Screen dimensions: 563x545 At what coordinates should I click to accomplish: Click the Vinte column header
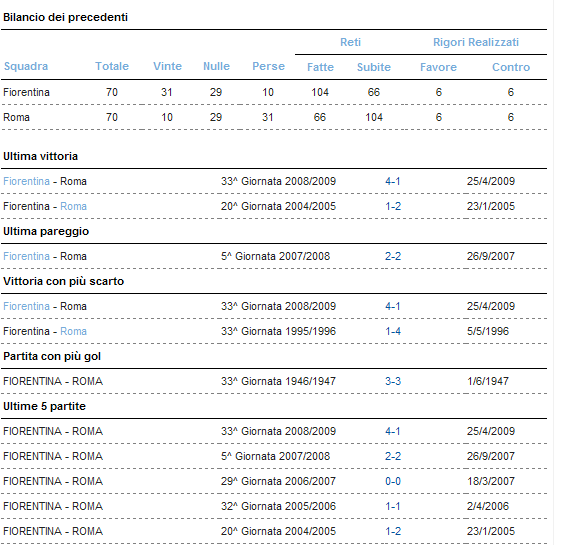(167, 66)
